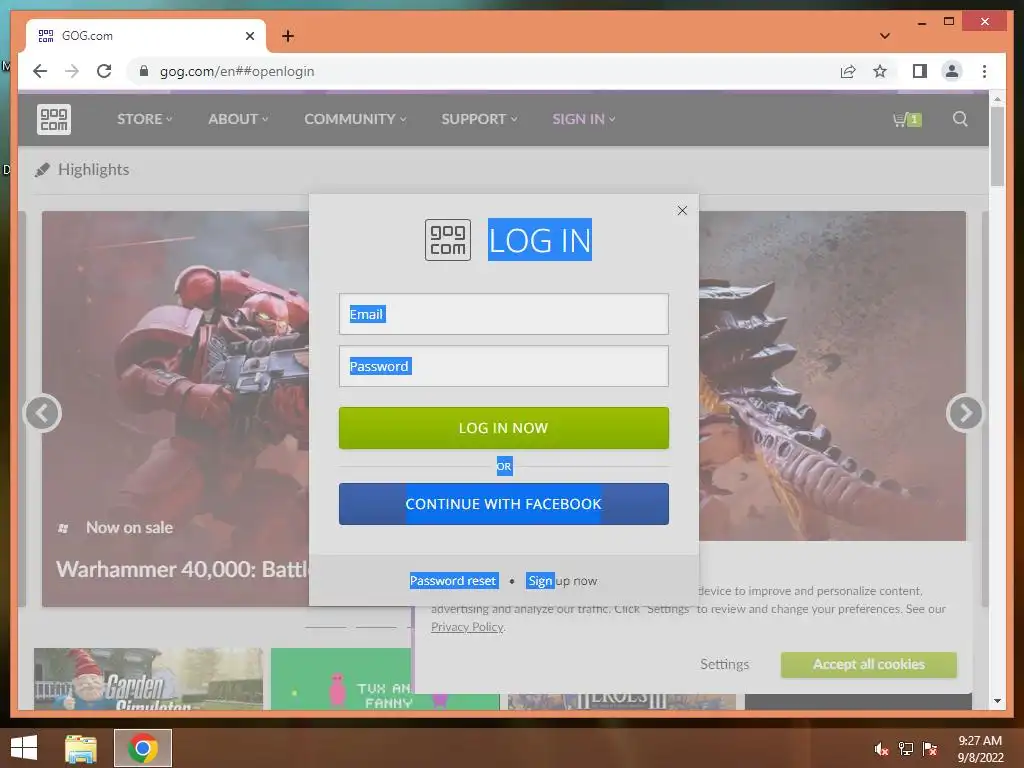
Task: Click the address bar URL
Action: pos(236,71)
